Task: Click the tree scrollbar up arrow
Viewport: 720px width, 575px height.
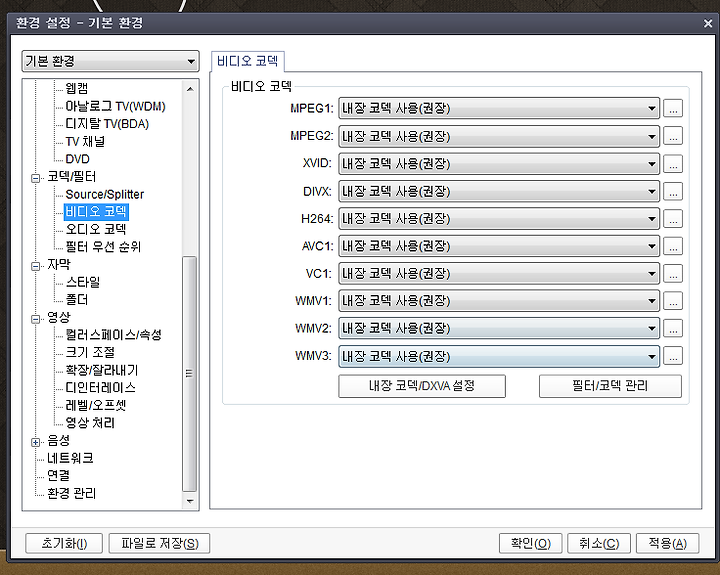Action: coord(190,89)
